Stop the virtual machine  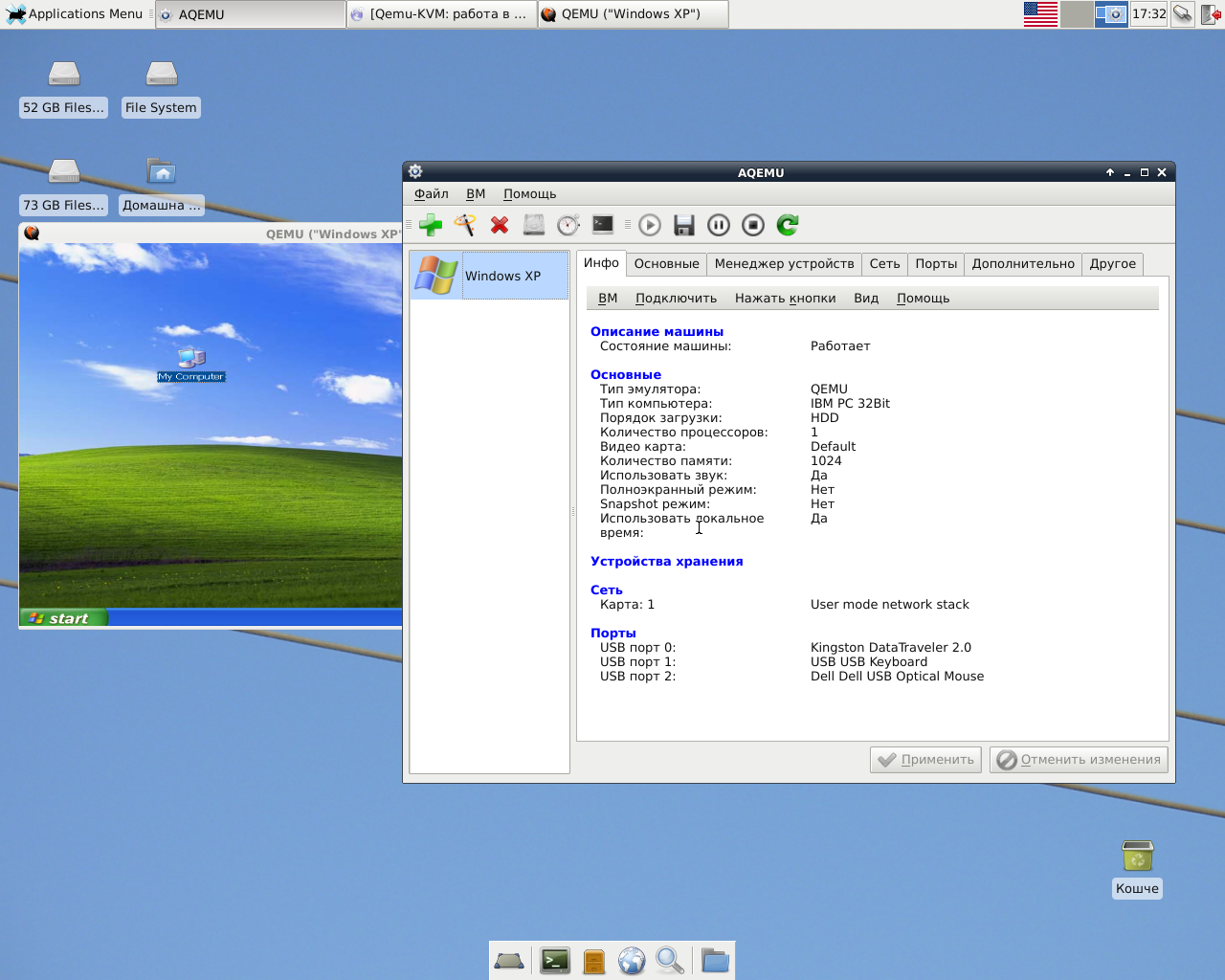pos(753,225)
